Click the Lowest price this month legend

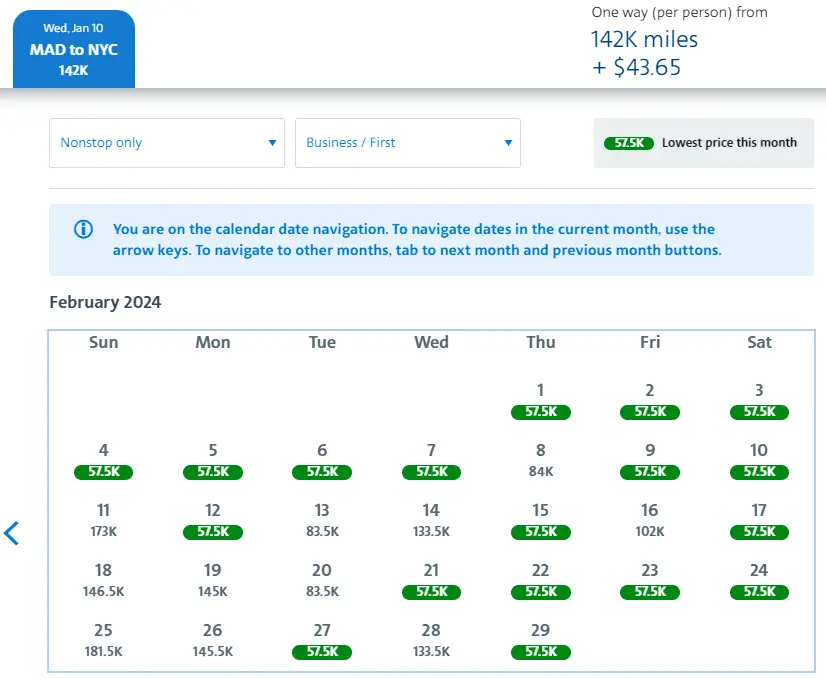[x=703, y=143]
